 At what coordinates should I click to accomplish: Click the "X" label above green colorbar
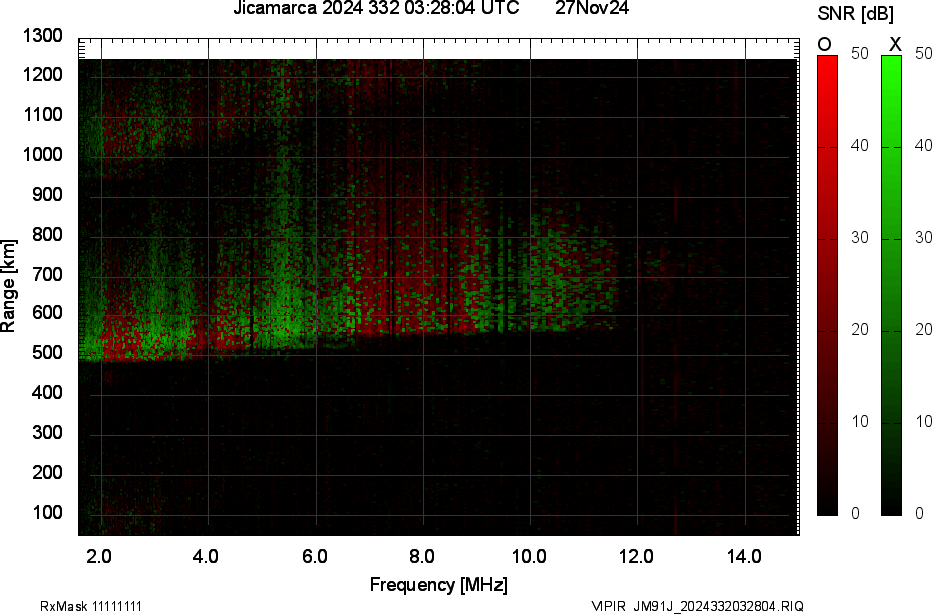pyautogui.click(x=895, y=44)
